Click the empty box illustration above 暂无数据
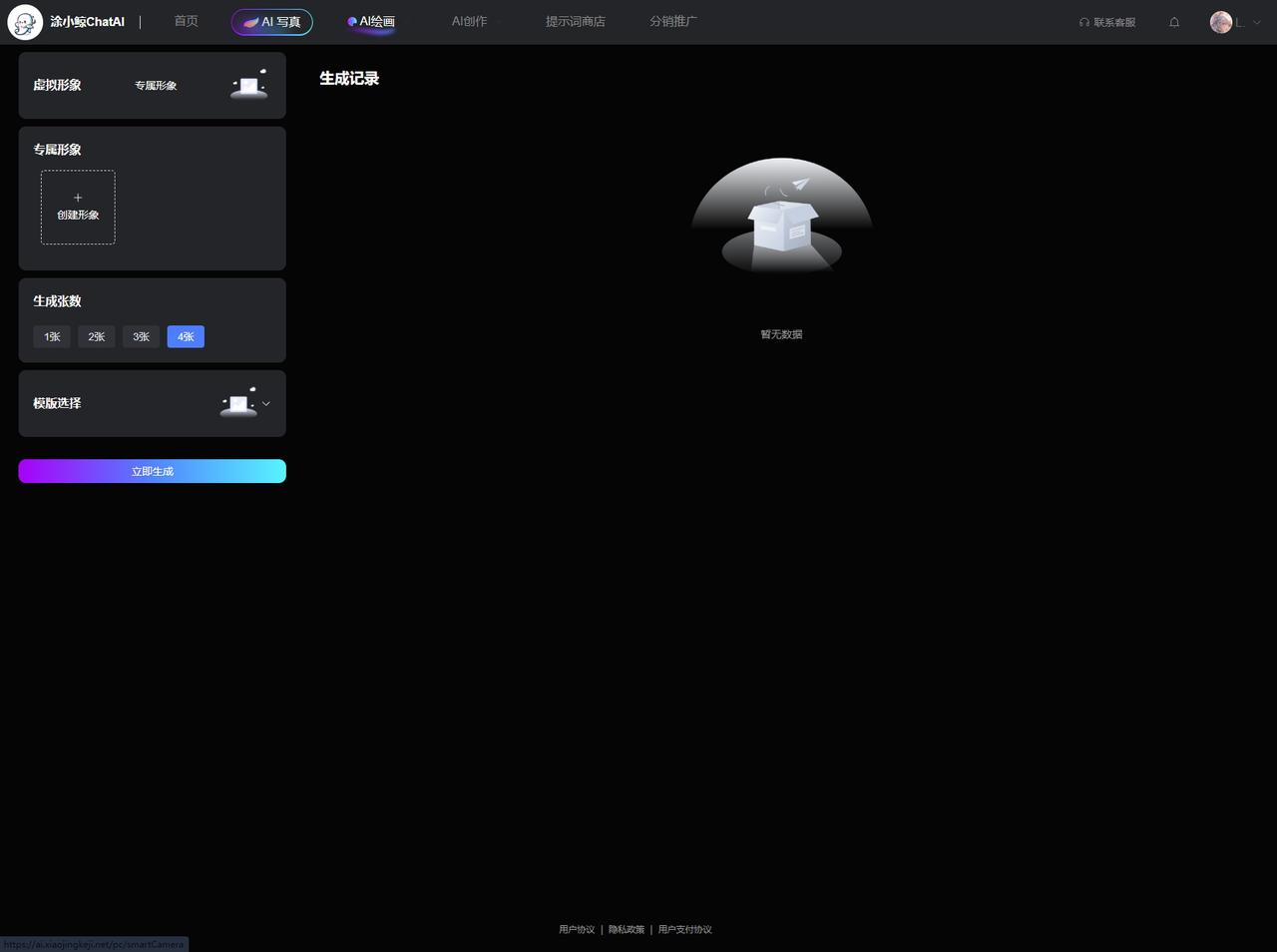This screenshot has width=1277, height=952. pos(782,220)
